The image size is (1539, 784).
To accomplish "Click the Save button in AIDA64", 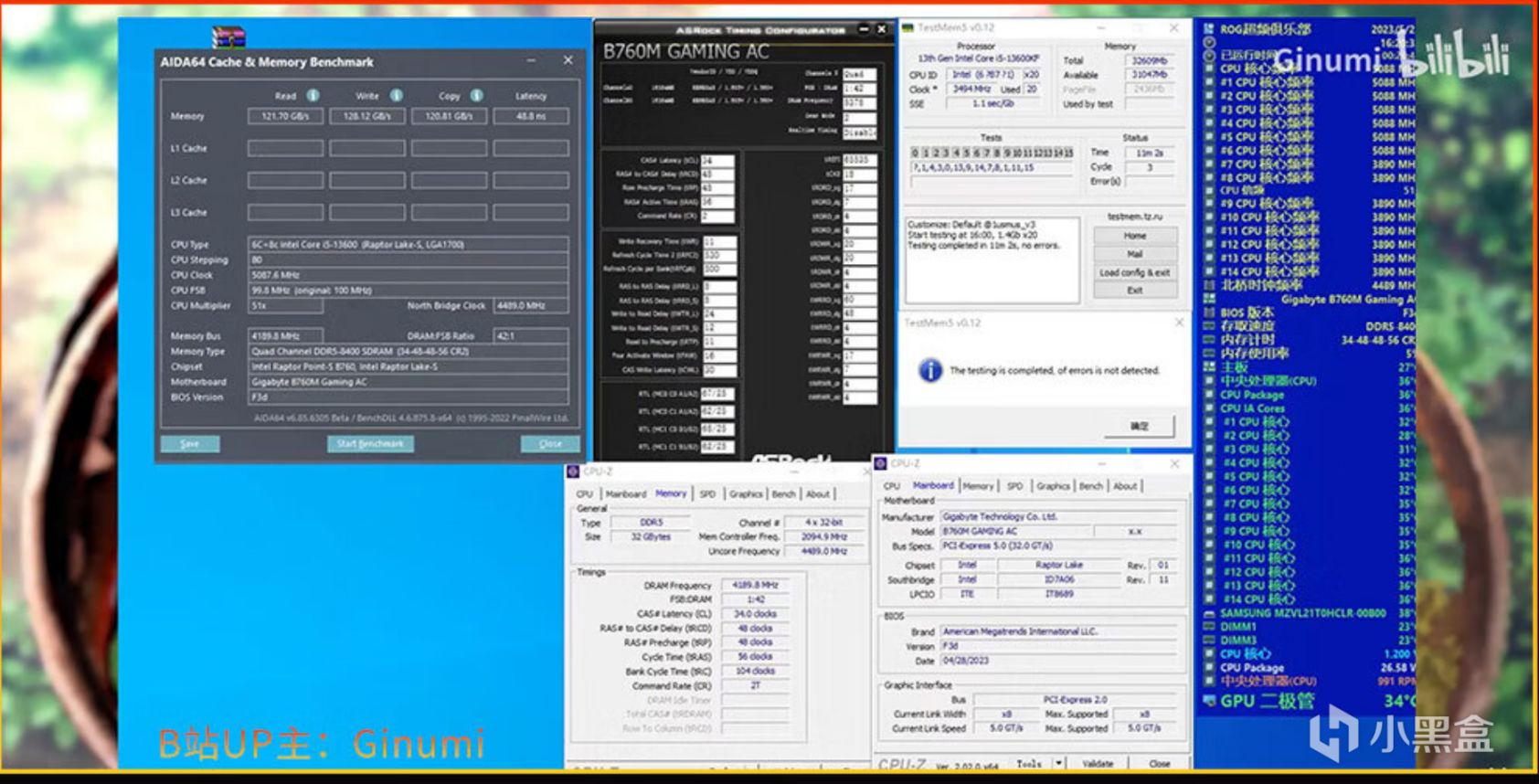I will click(x=189, y=443).
